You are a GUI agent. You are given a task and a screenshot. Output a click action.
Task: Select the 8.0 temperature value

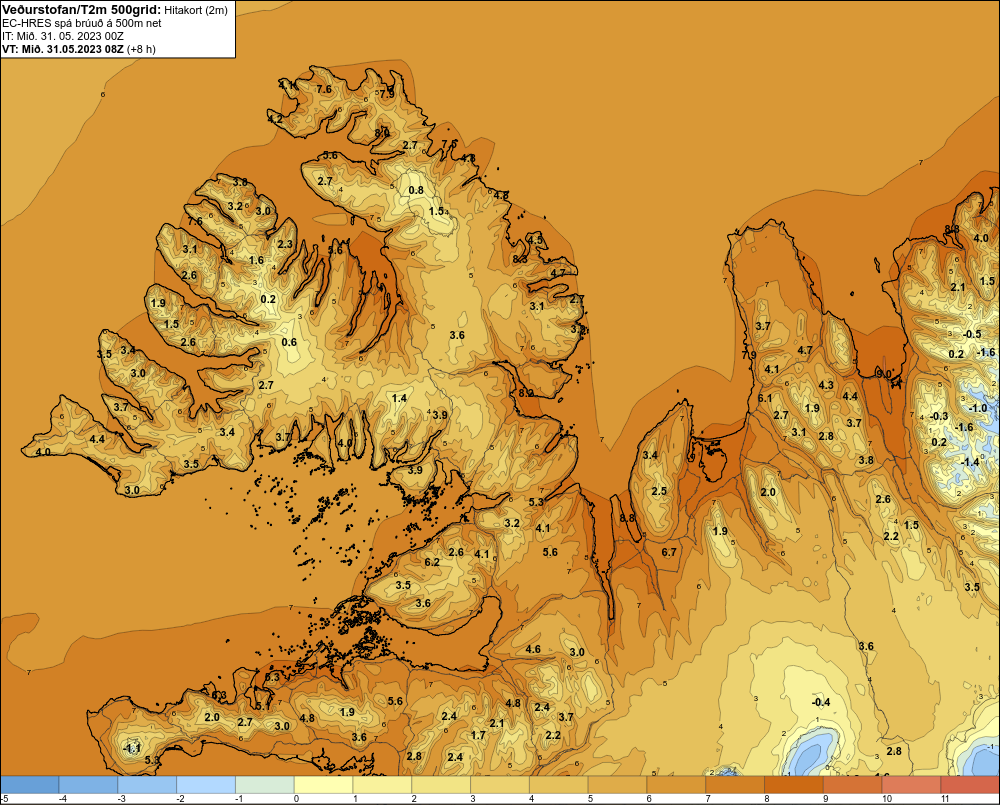[x=382, y=133]
